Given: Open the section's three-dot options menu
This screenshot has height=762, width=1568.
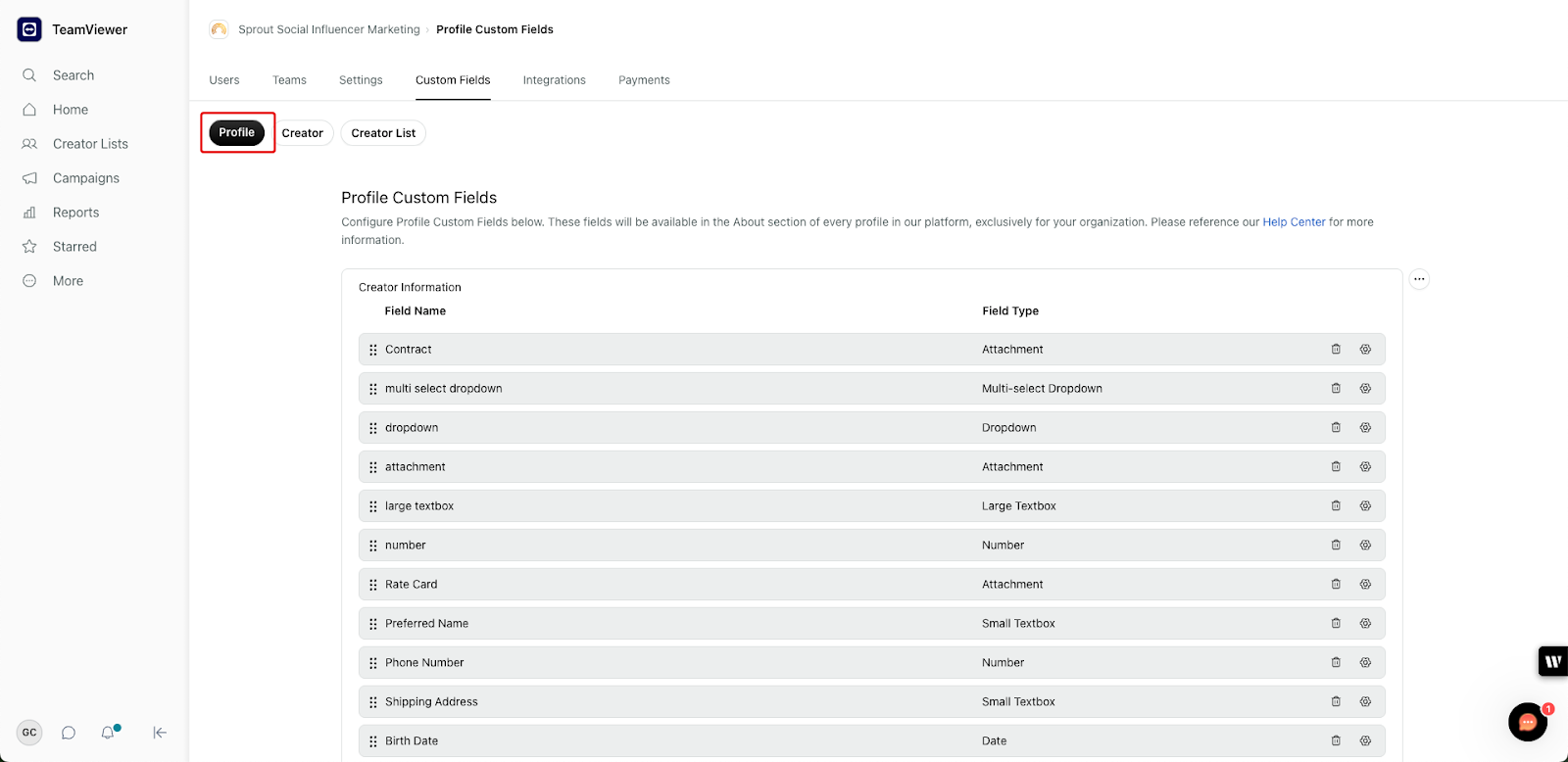Looking at the screenshot, I should [1419, 279].
